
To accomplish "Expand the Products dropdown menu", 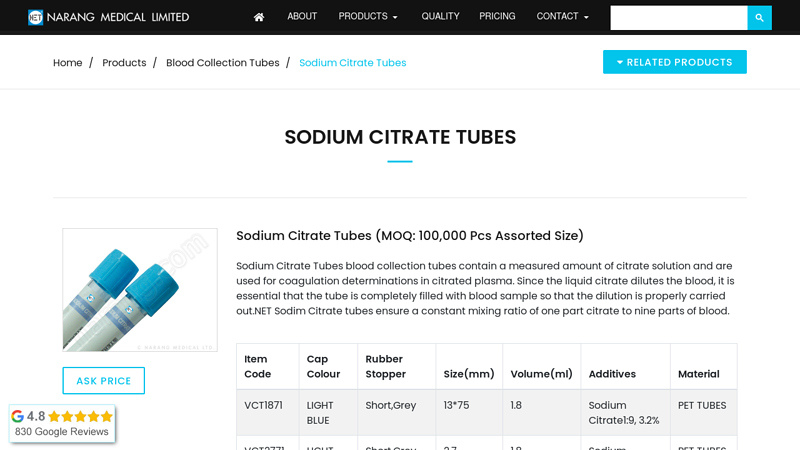I will [x=368, y=16].
